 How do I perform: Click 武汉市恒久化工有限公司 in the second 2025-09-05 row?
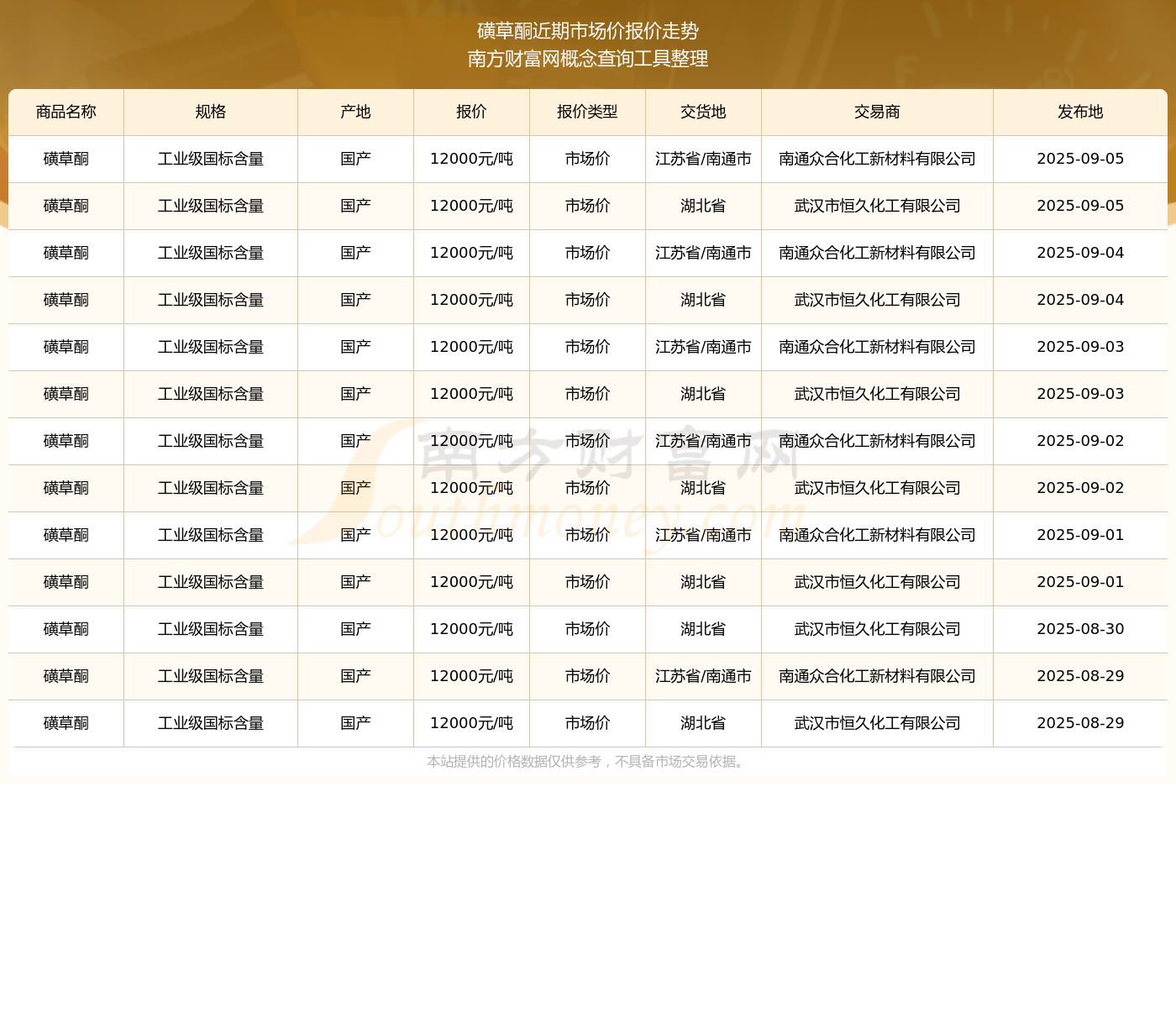pos(877,206)
